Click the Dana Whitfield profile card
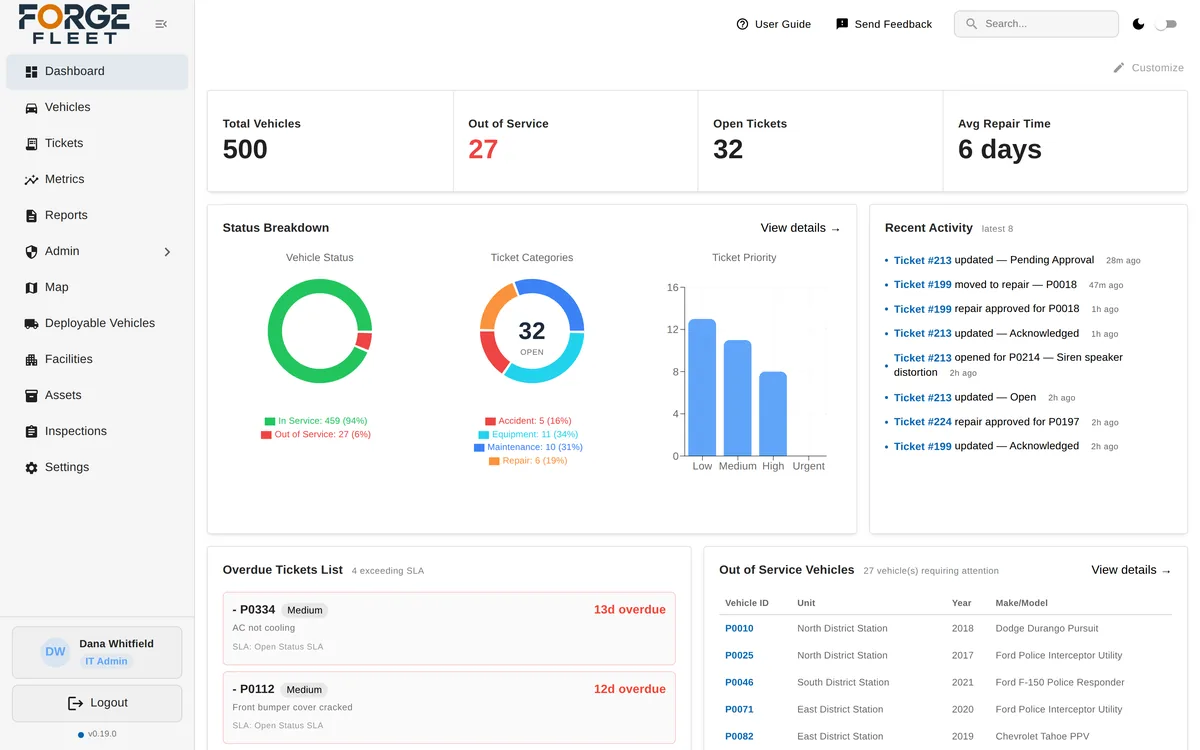This screenshot has width=1200, height=750. coord(97,652)
